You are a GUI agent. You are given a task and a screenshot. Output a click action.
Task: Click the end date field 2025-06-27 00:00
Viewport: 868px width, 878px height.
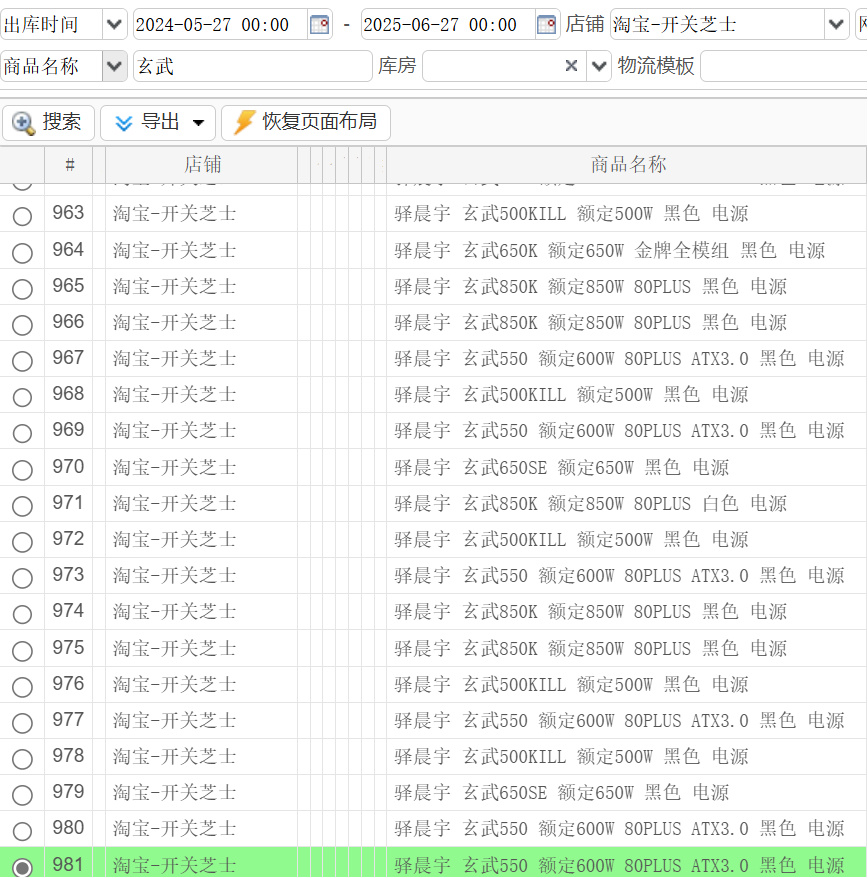447,25
